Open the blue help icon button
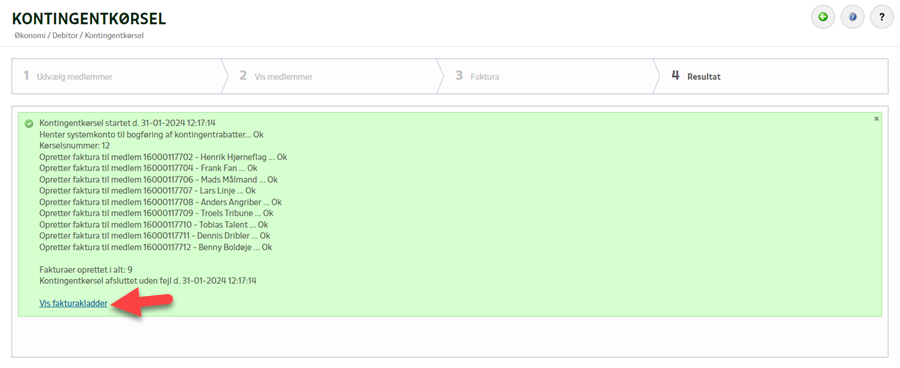Image resolution: width=900 pixels, height=368 pixels. coord(852,17)
